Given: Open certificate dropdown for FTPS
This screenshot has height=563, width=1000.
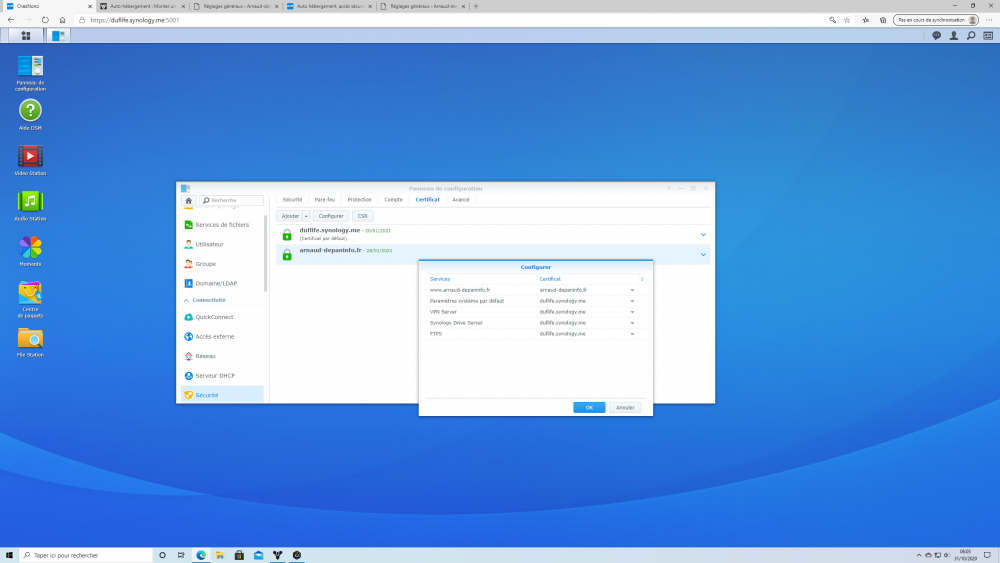Looking at the screenshot, I should pos(632,334).
